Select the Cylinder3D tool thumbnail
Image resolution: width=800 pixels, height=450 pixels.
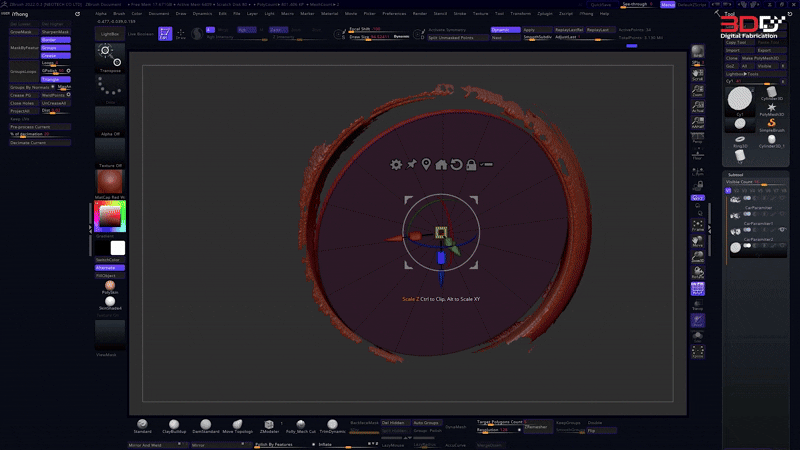771,98
